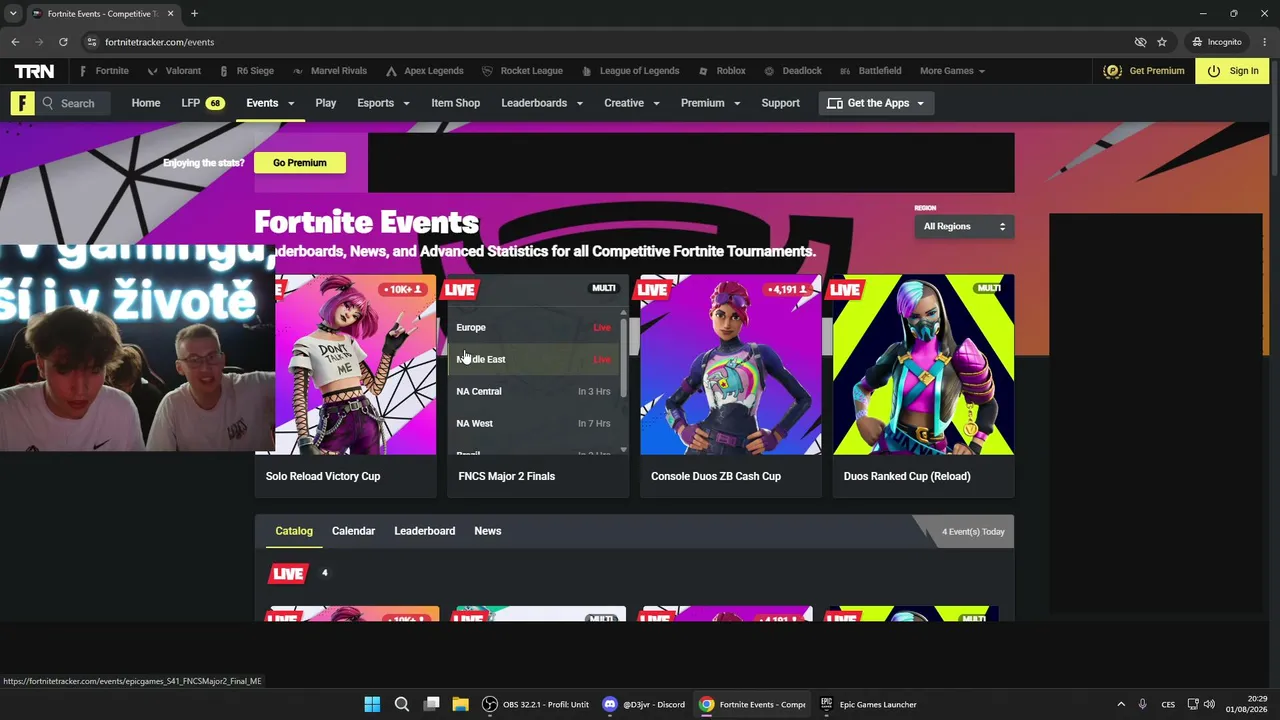Go to R6 Siege tracker
Screen dimensions: 1280x720
tap(245, 71)
